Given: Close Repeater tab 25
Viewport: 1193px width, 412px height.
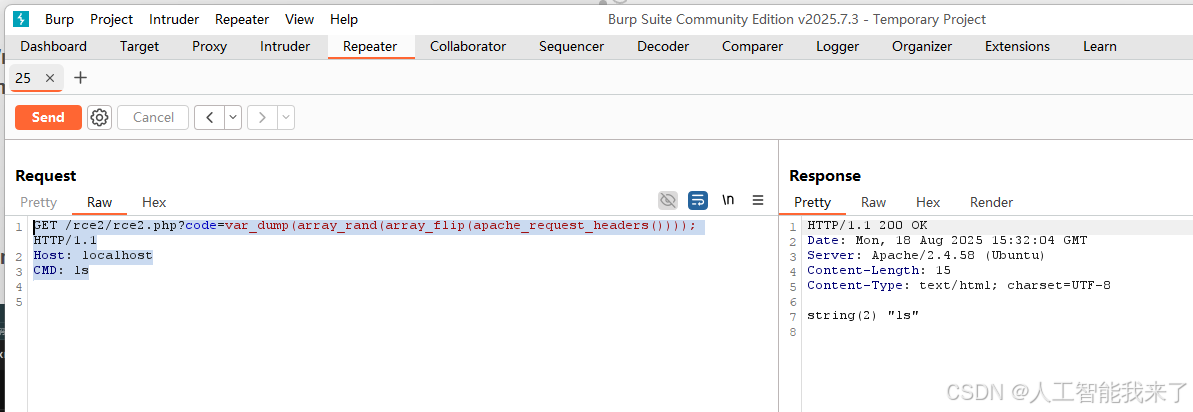Looking at the screenshot, I should click(49, 78).
